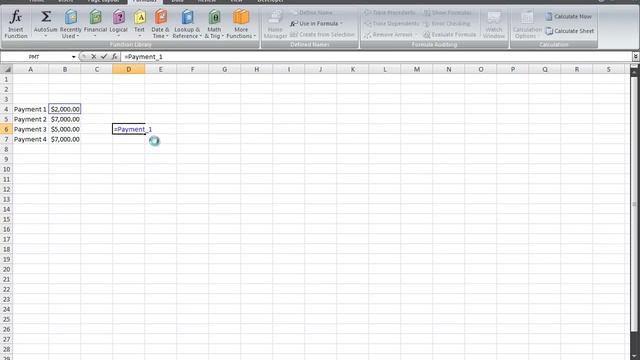Open Lookup & Reference functions
The width and height of the screenshot is (640, 360).
[x=187, y=24]
